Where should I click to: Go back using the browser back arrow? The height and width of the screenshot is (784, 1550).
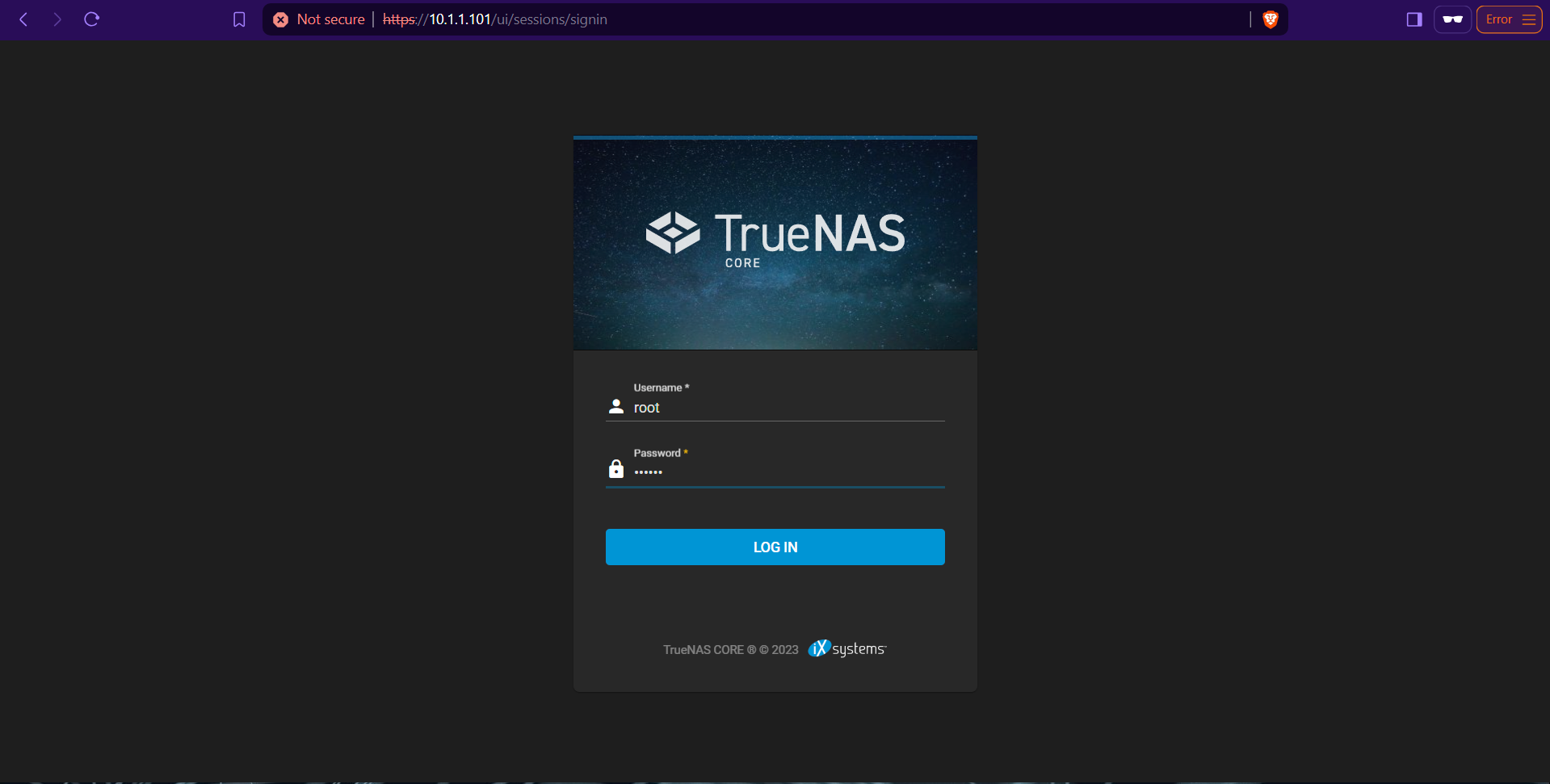click(x=23, y=19)
